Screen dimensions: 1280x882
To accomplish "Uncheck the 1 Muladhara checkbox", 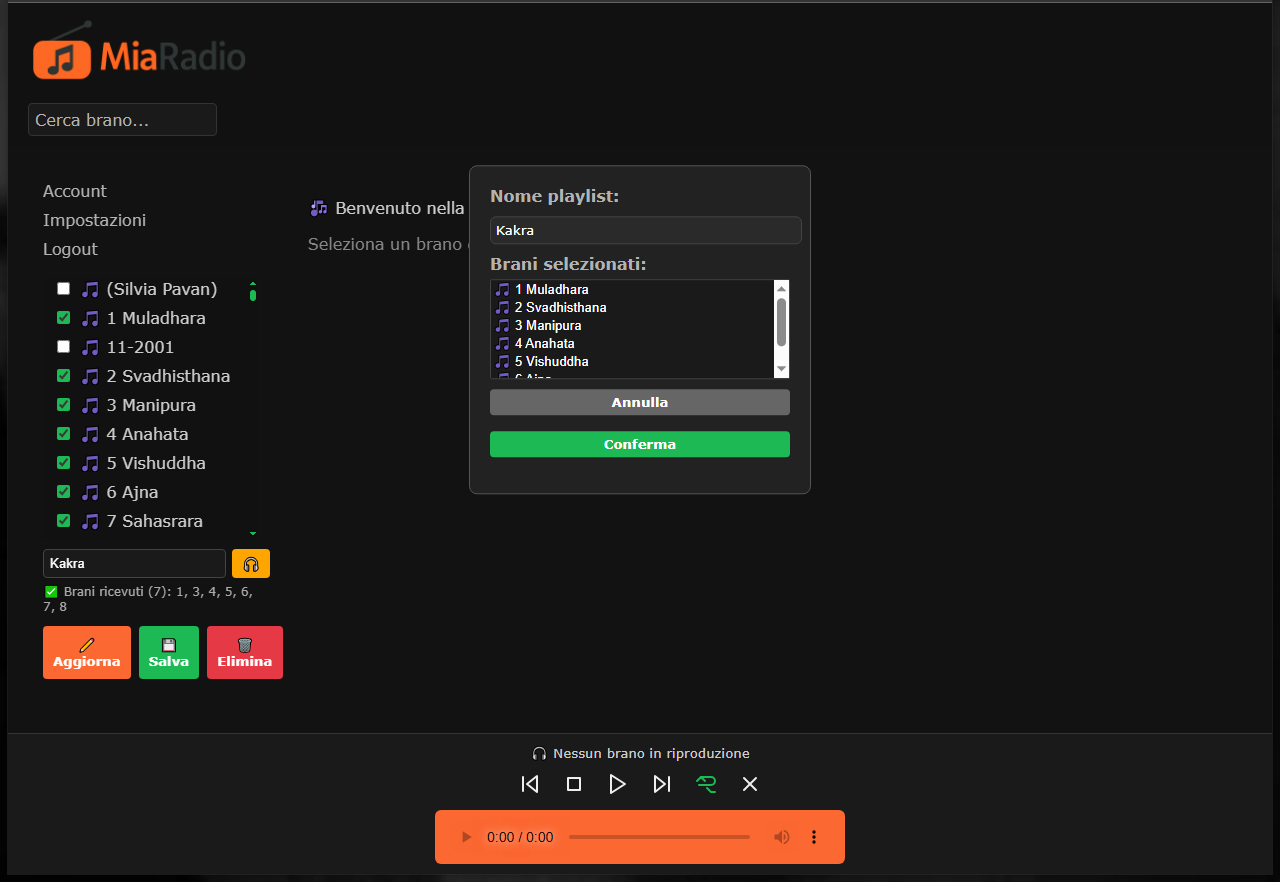I will click(x=64, y=318).
